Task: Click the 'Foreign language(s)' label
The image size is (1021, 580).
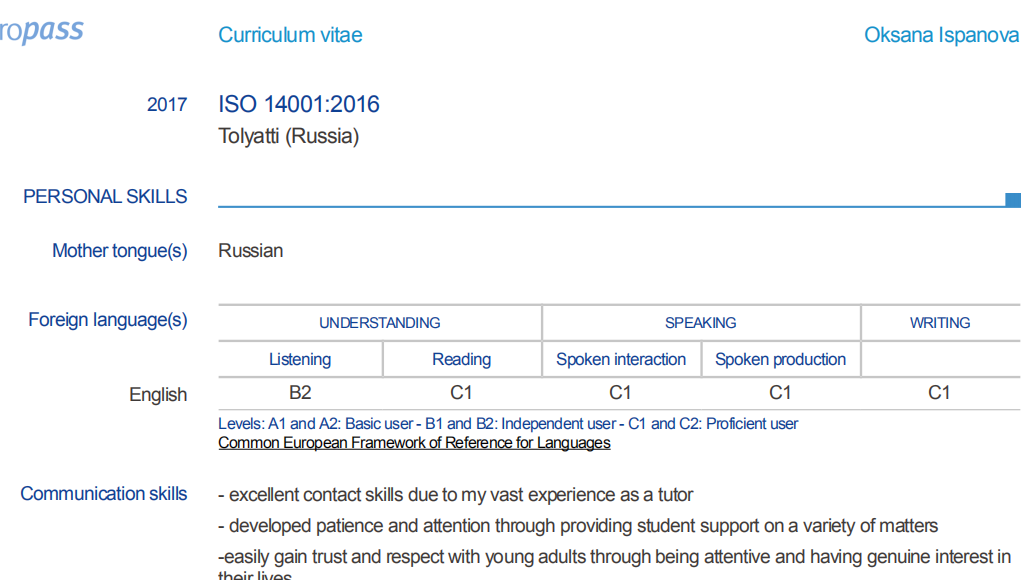Action: coord(108,320)
